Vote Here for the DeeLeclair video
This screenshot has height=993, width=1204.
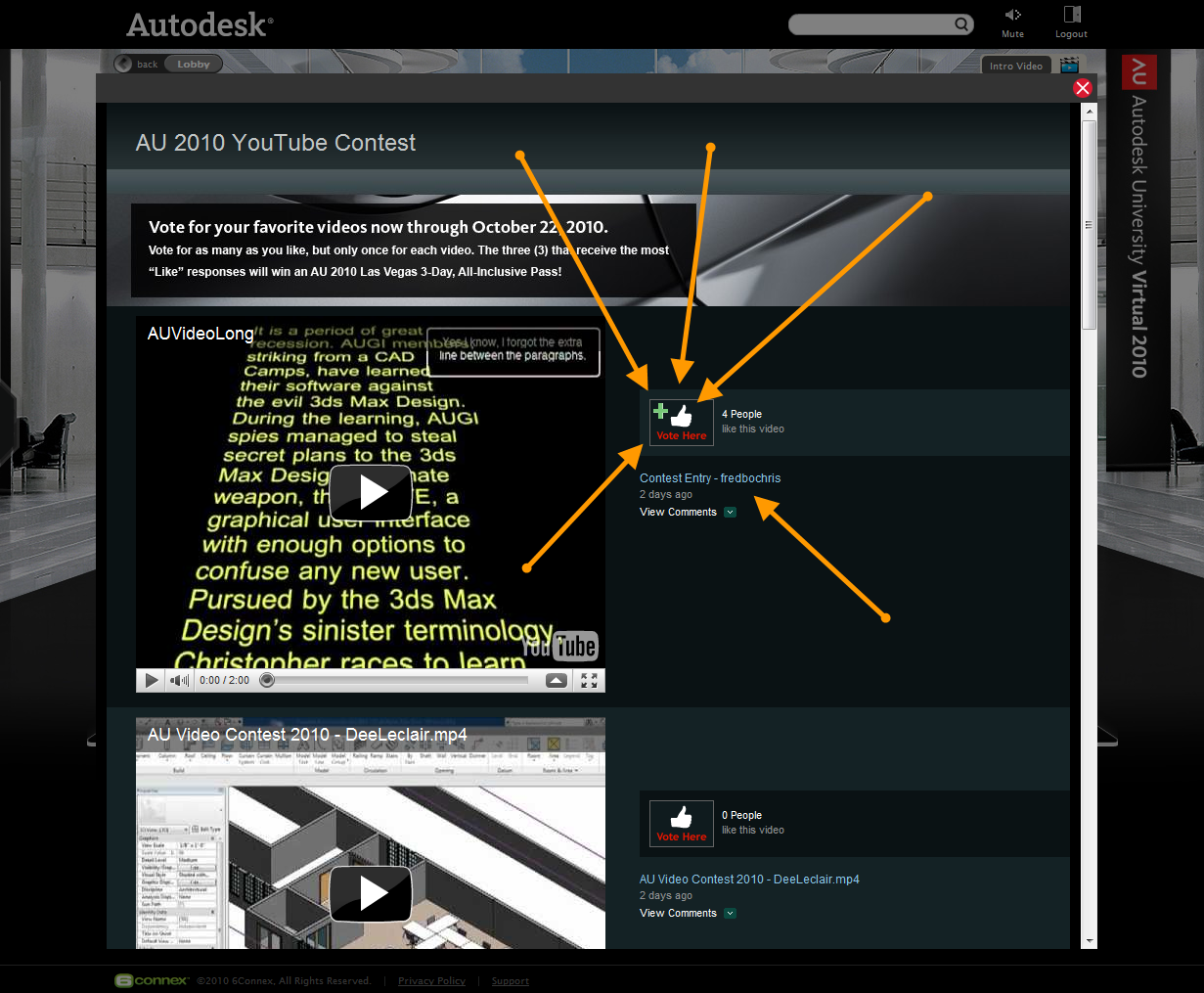682,824
